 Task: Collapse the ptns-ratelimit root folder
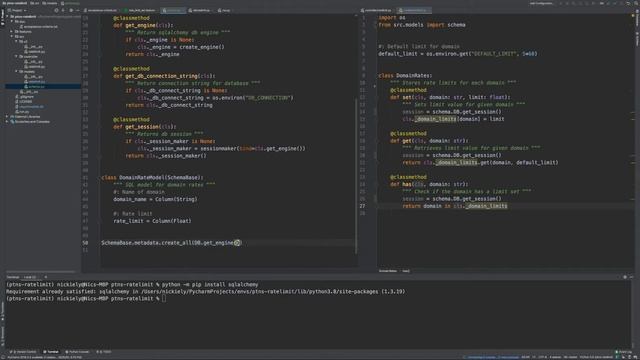7,17
